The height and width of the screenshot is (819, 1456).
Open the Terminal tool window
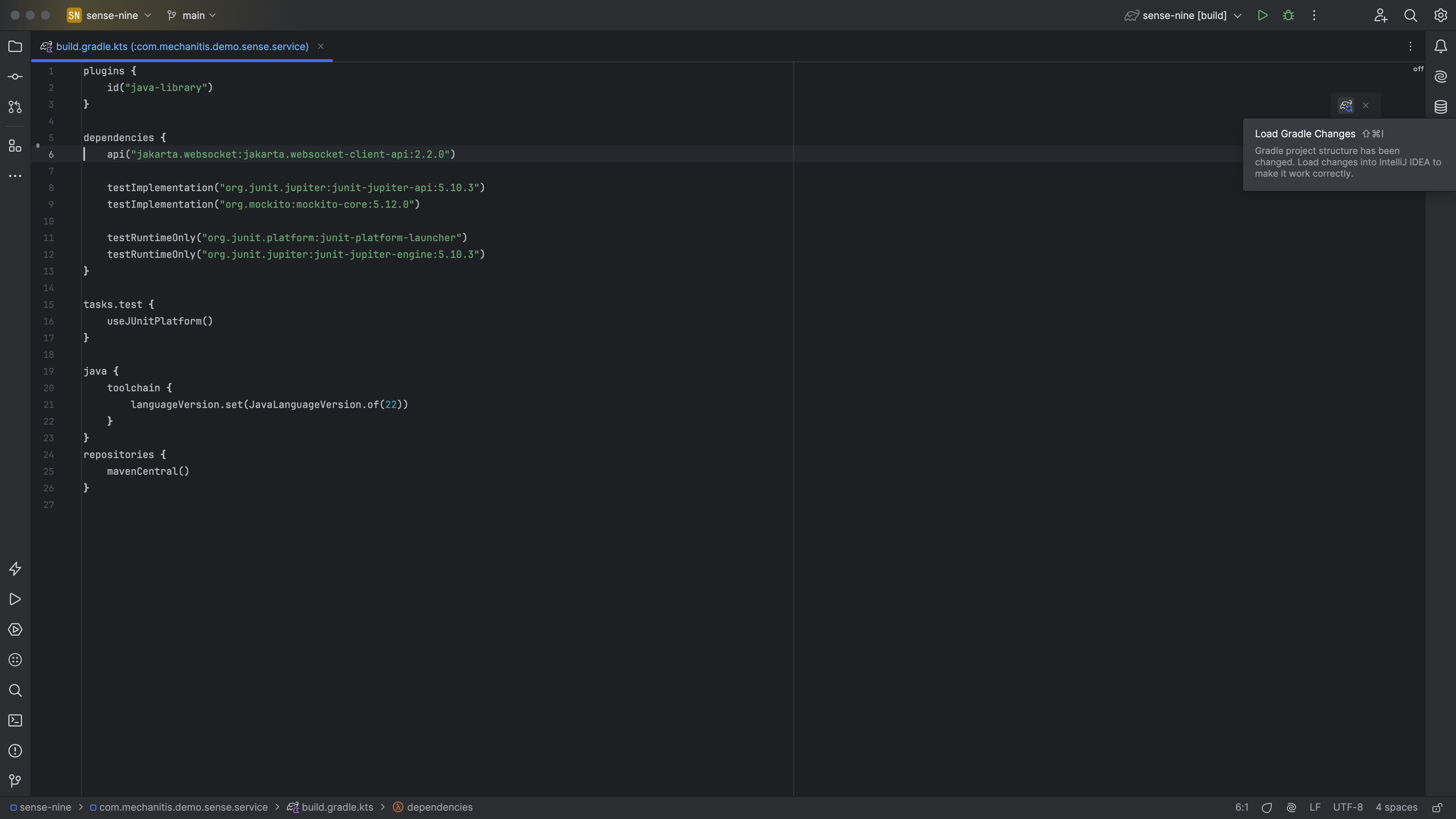15,721
